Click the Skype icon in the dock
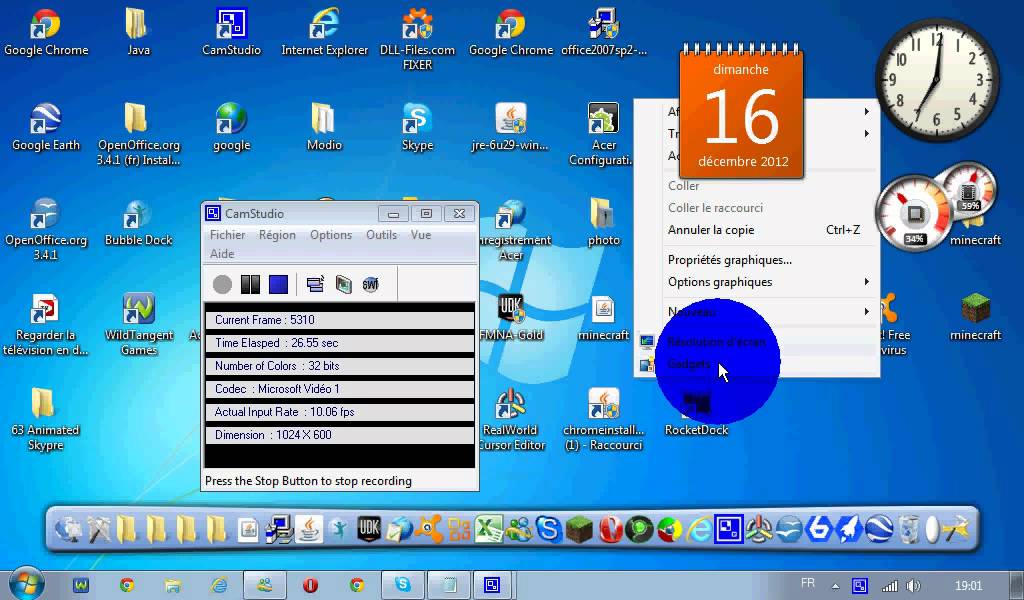Screen dimensions: 1024x600 point(549,529)
